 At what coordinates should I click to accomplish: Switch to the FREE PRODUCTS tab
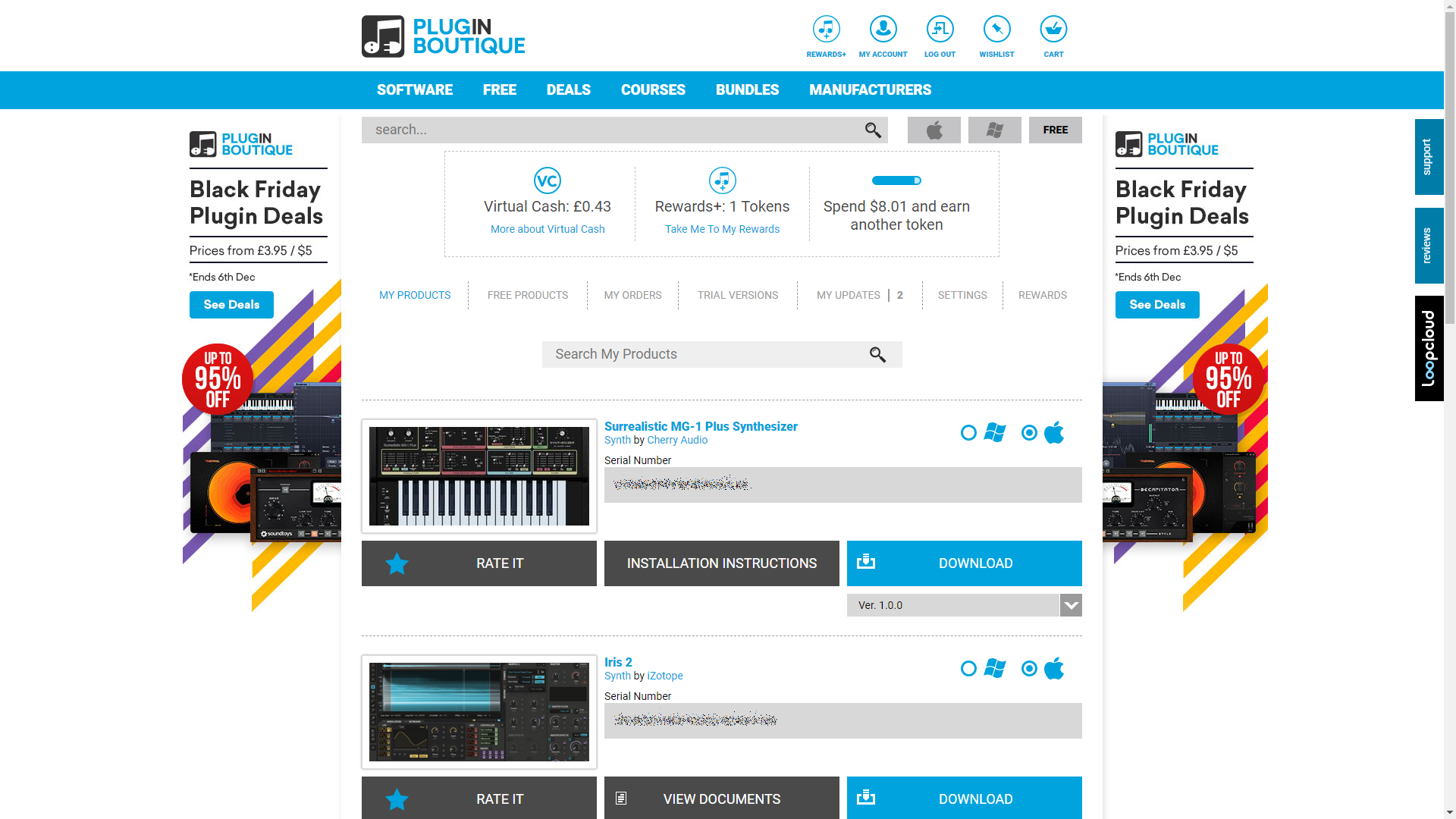click(x=528, y=295)
